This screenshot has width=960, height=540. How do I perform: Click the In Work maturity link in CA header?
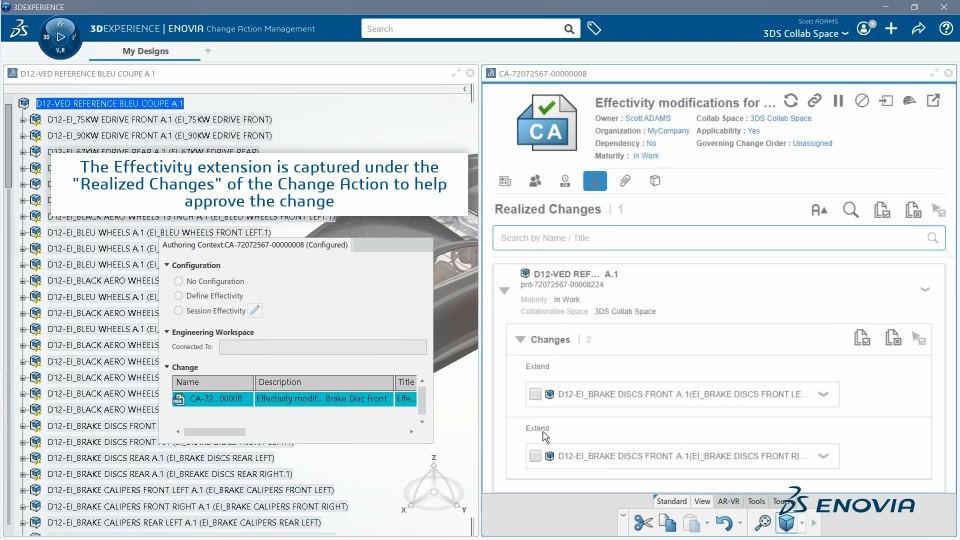(x=646, y=156)
